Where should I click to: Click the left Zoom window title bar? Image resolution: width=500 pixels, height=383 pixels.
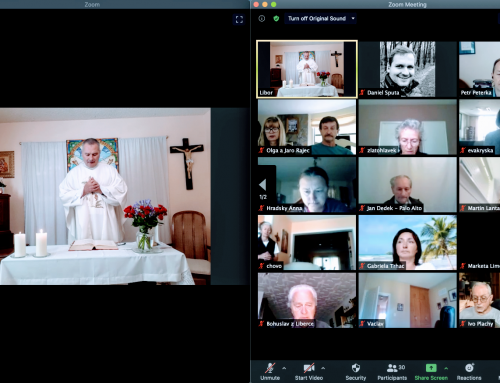click(125, 4)
